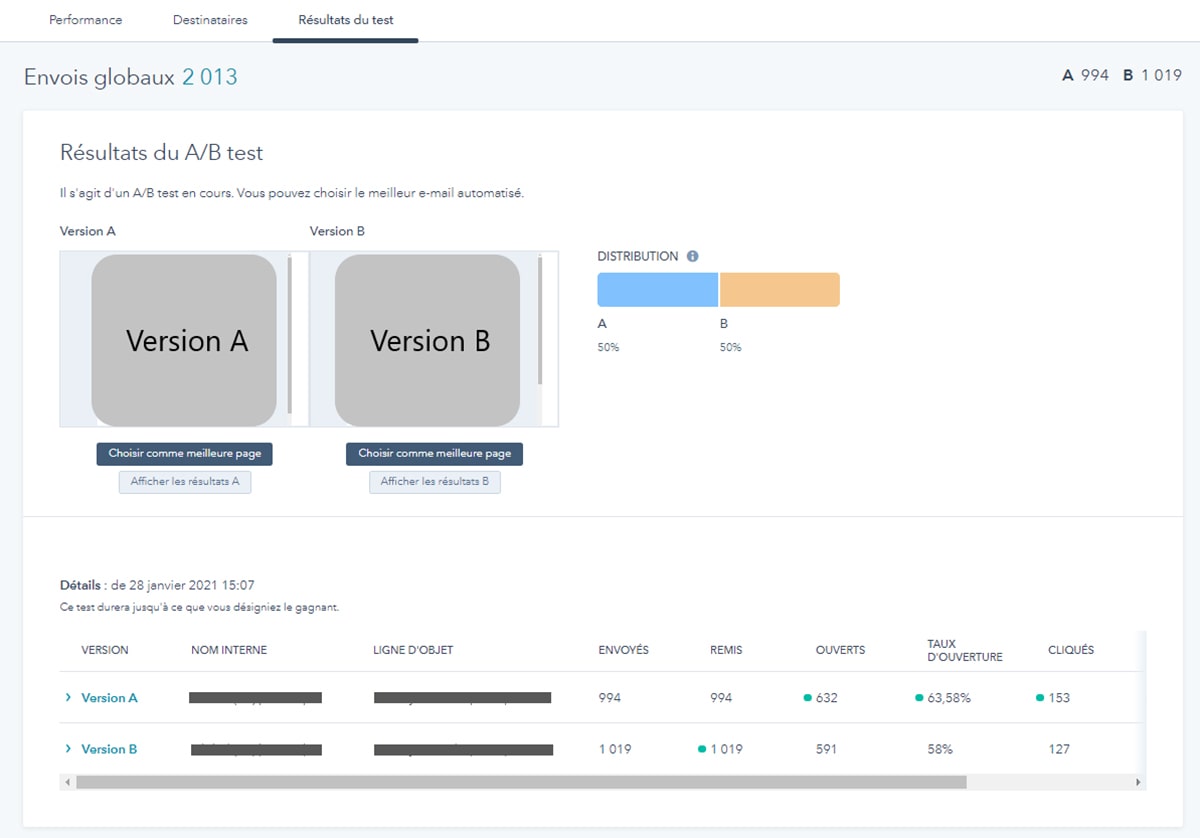Click the table scrollbar right arrow
The image size is (1200, 838).
point(1138,782)
